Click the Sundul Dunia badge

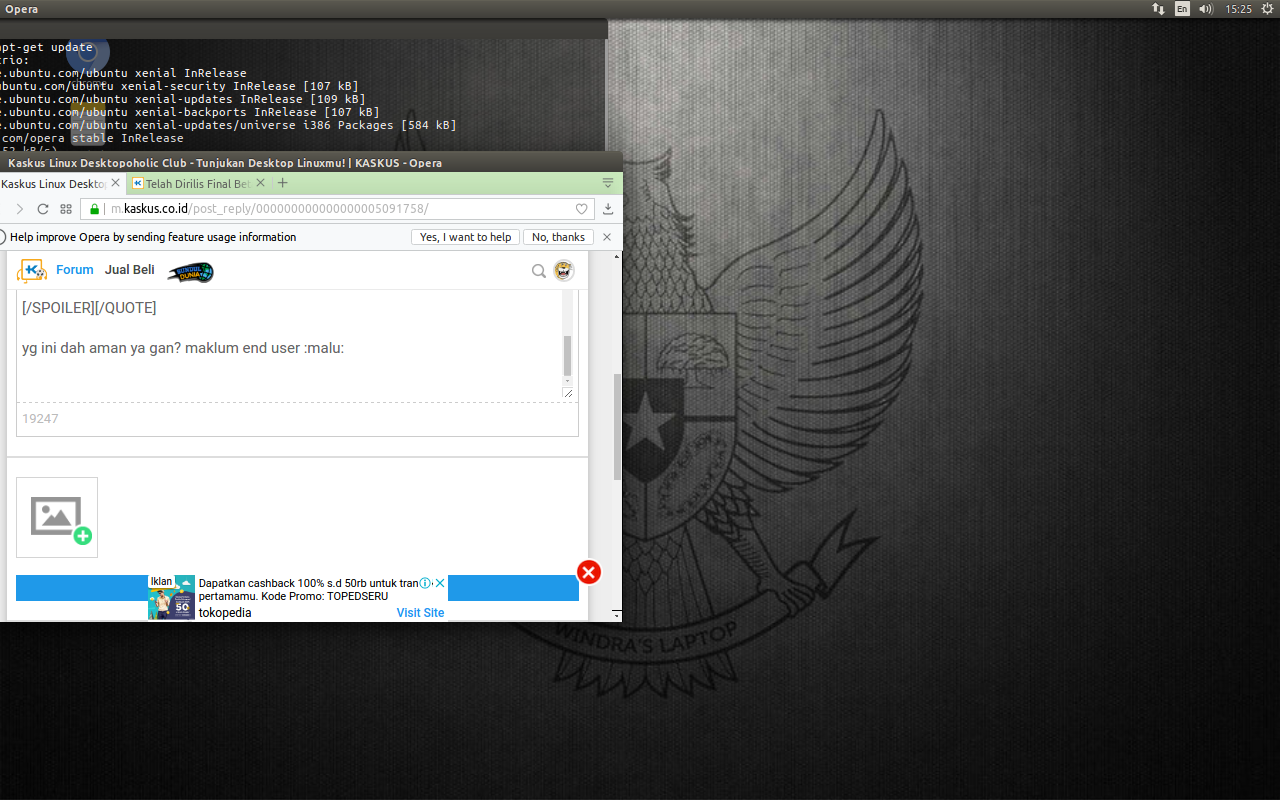pos(190,271)
